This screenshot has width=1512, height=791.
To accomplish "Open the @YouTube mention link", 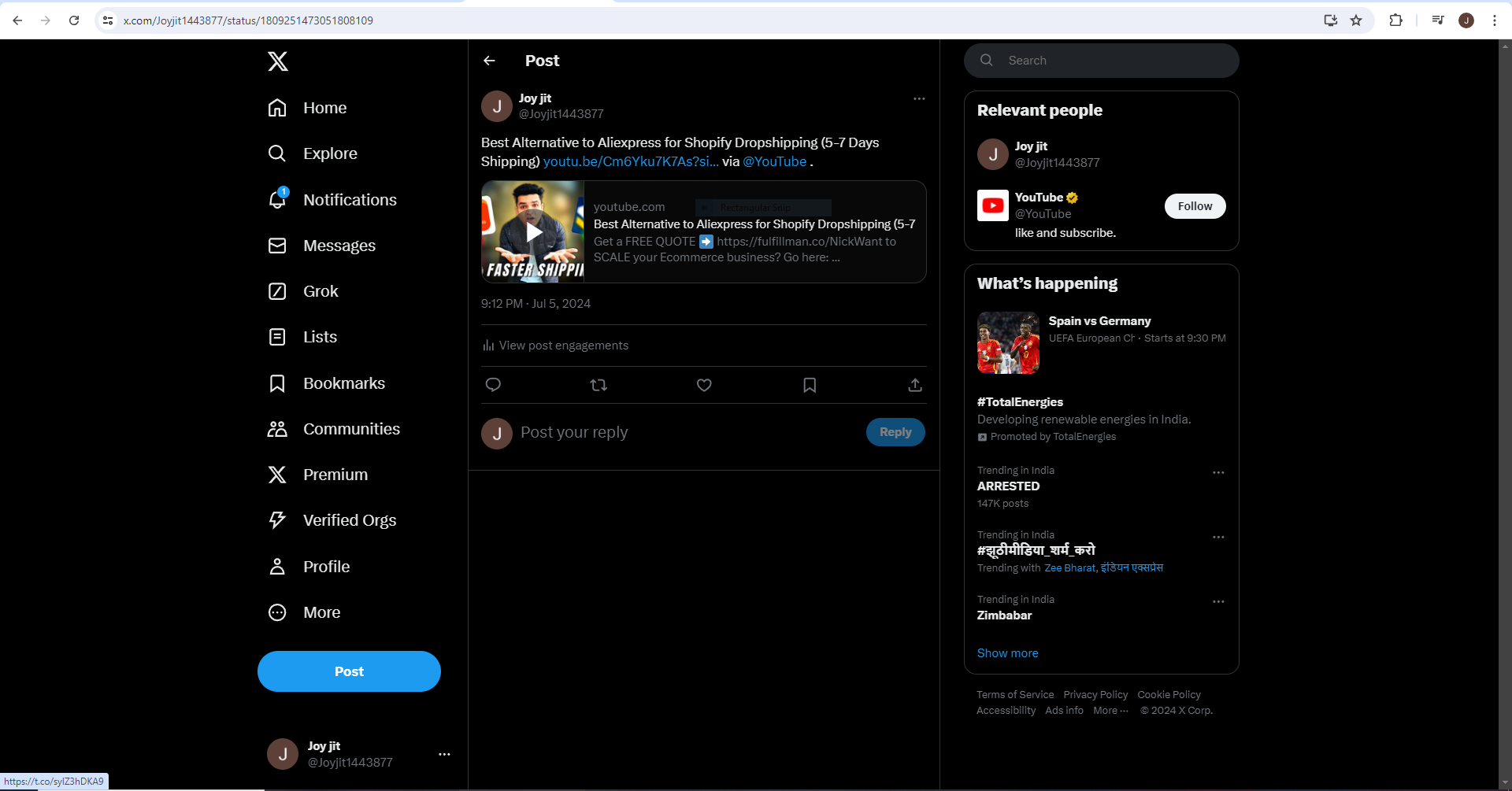I will [775, 161].
